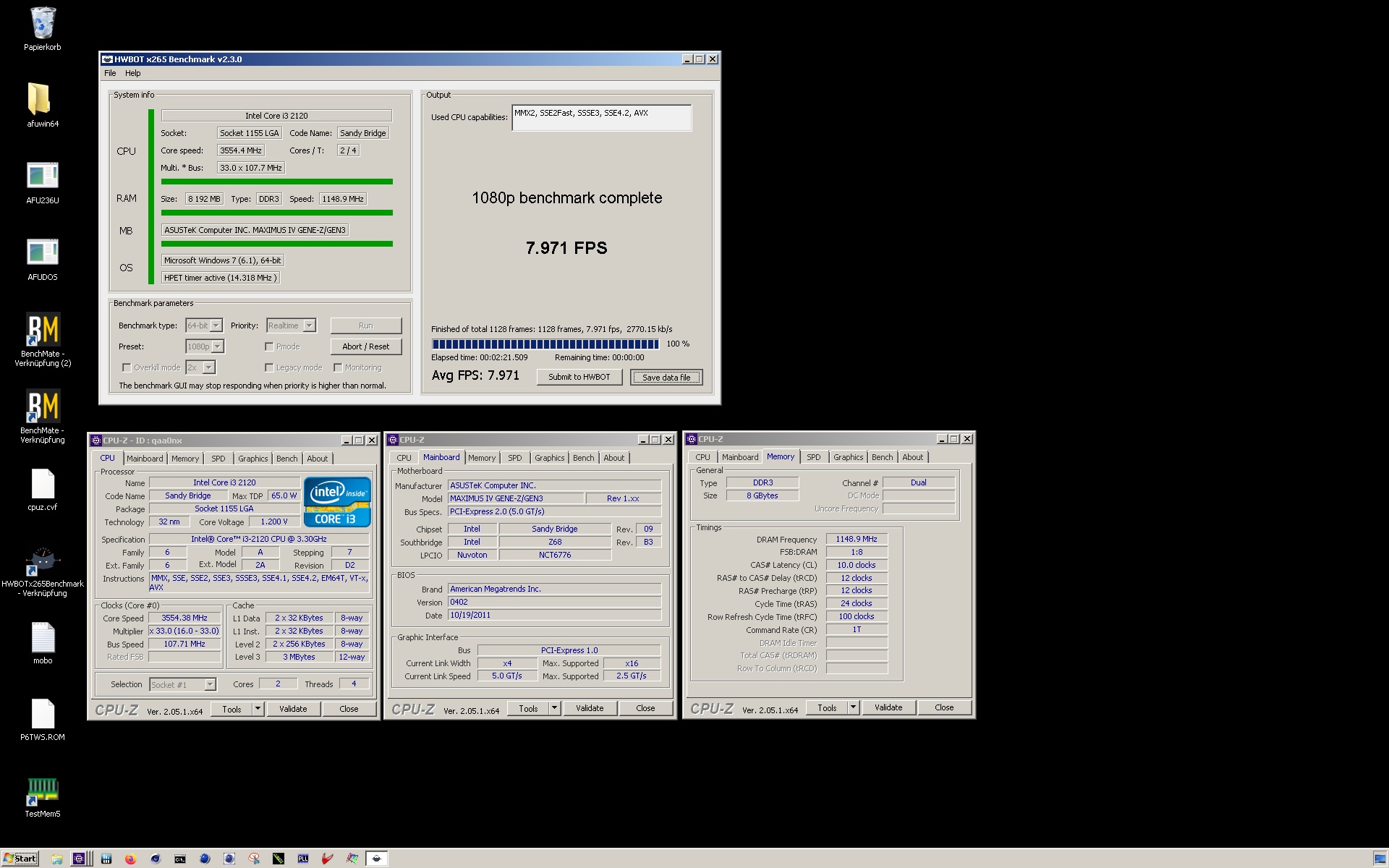Click Validate in CPU-Z ID qaa0nx window

[293, 709]
